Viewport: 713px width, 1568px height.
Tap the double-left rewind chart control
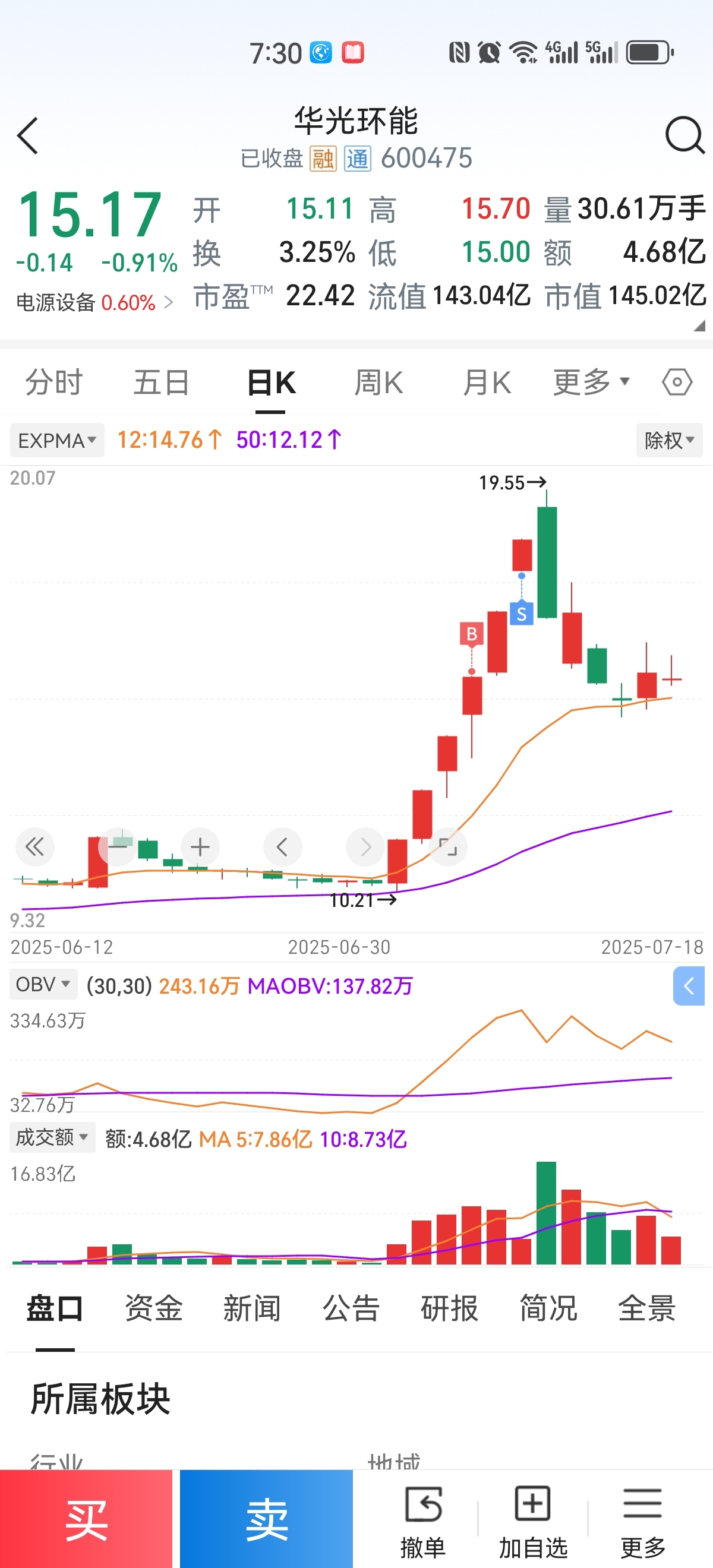pos(34,847)
